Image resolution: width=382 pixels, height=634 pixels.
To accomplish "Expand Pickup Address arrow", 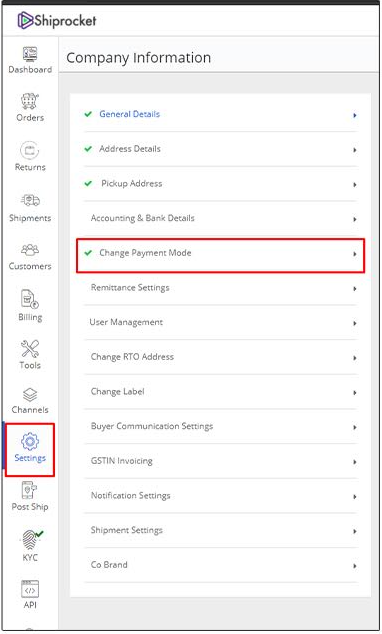I will (x=355, y=185).
